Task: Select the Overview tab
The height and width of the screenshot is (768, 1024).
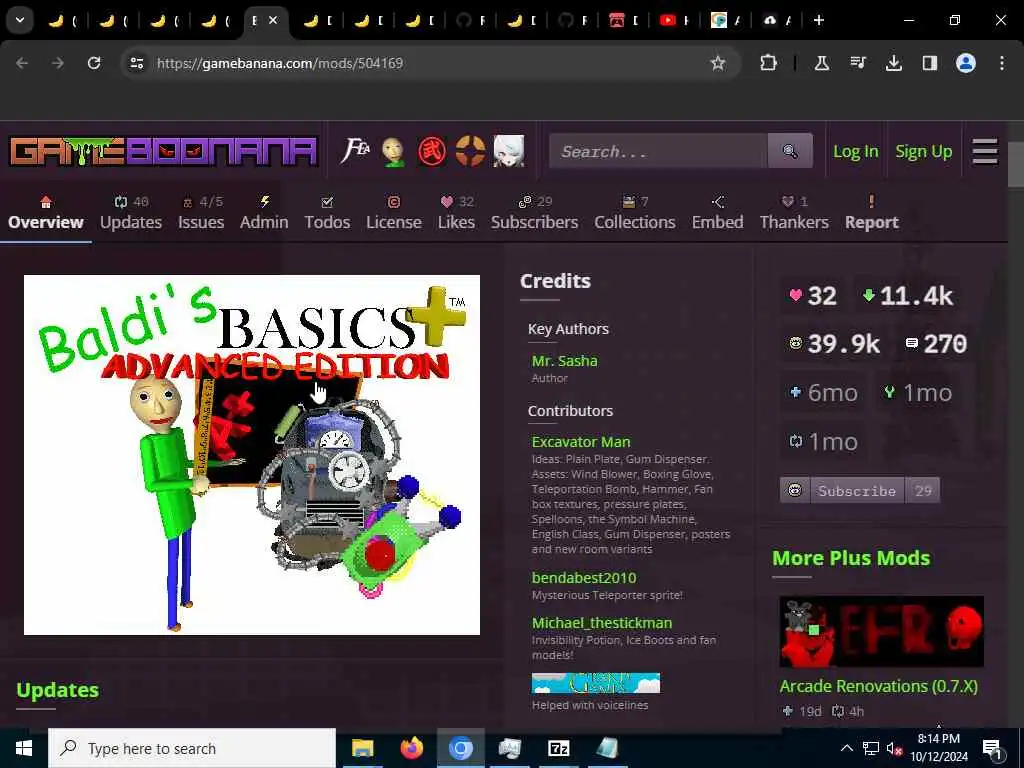Action: pos(46,213)
